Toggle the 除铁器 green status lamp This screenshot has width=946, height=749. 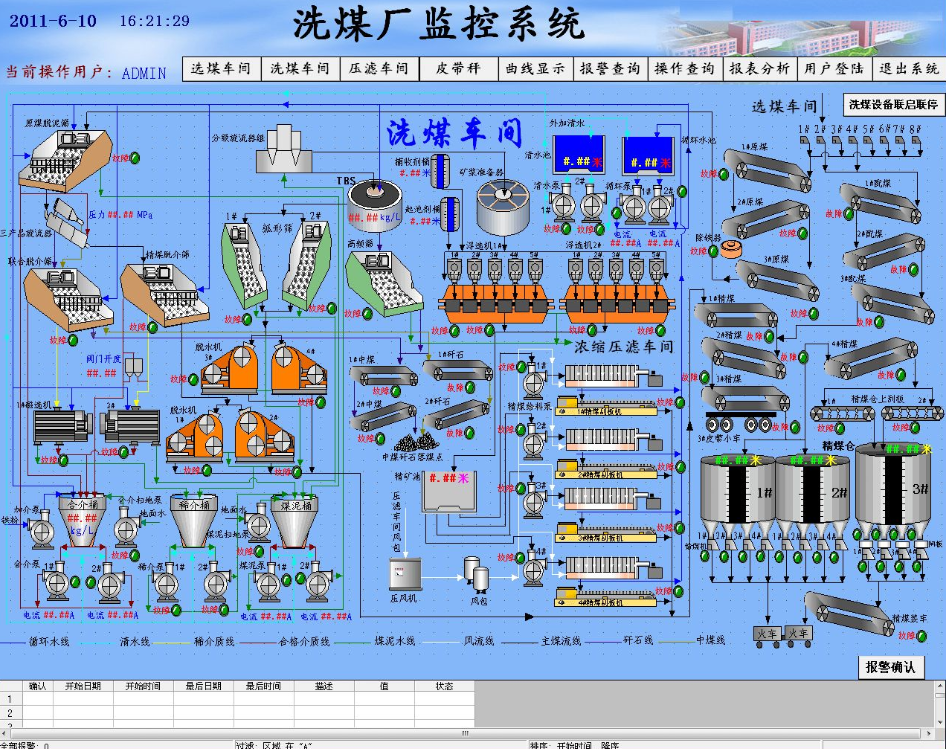point(713,251)
